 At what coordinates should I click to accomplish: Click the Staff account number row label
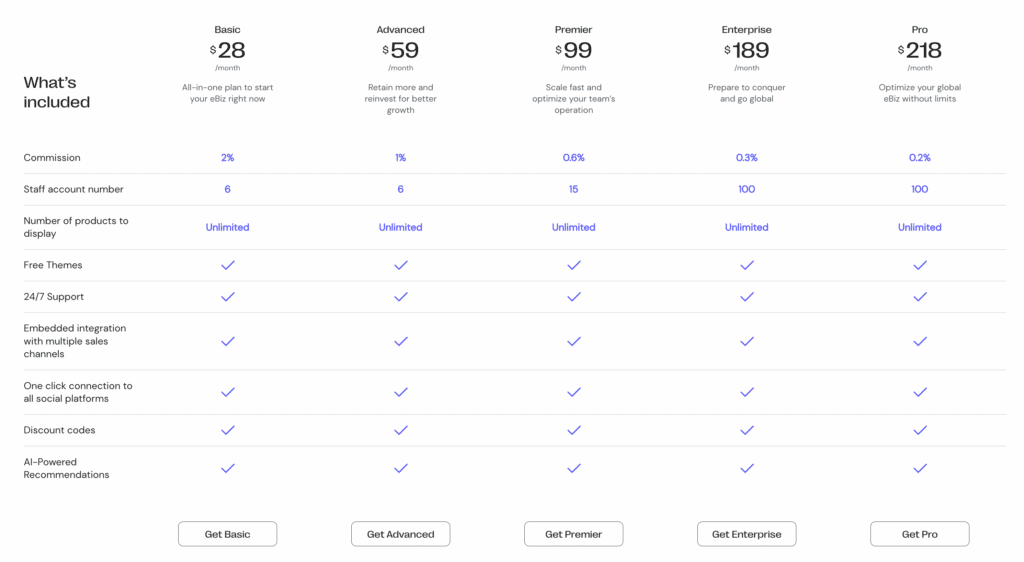73,189
